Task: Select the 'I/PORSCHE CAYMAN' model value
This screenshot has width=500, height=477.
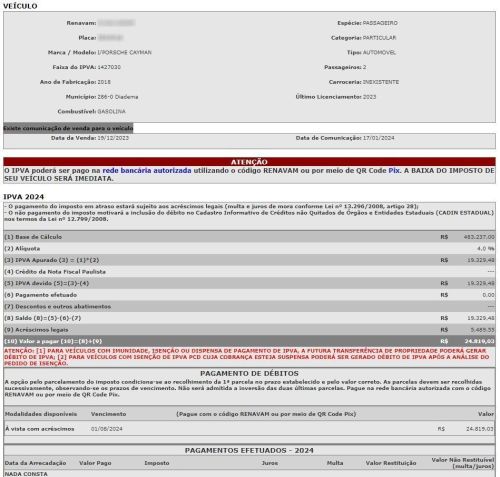Action: 124,52
